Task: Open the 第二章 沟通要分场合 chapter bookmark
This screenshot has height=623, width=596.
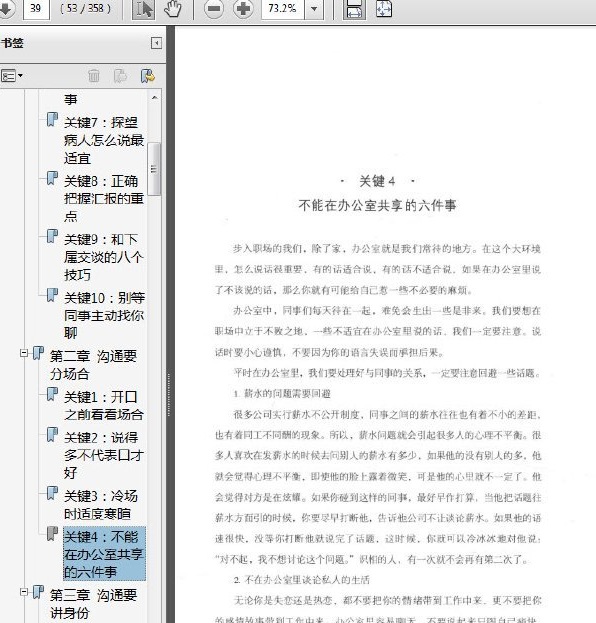Action: pyautogui.click(x=94, y=365)
